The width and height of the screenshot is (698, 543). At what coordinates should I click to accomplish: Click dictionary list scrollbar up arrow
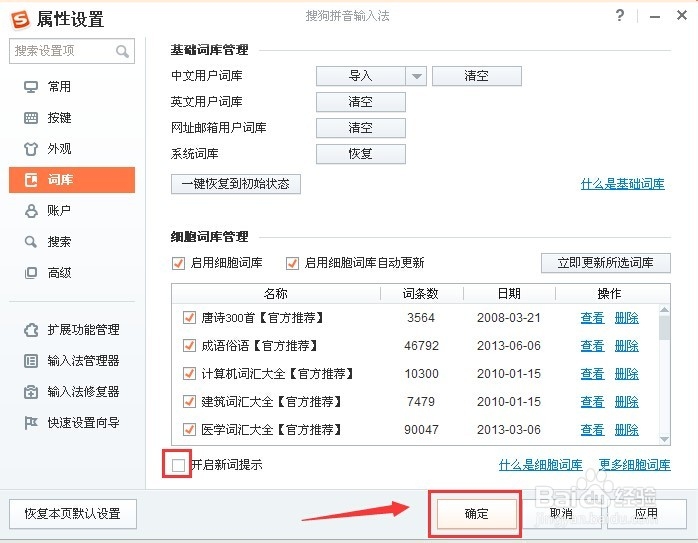coord(664,309)
